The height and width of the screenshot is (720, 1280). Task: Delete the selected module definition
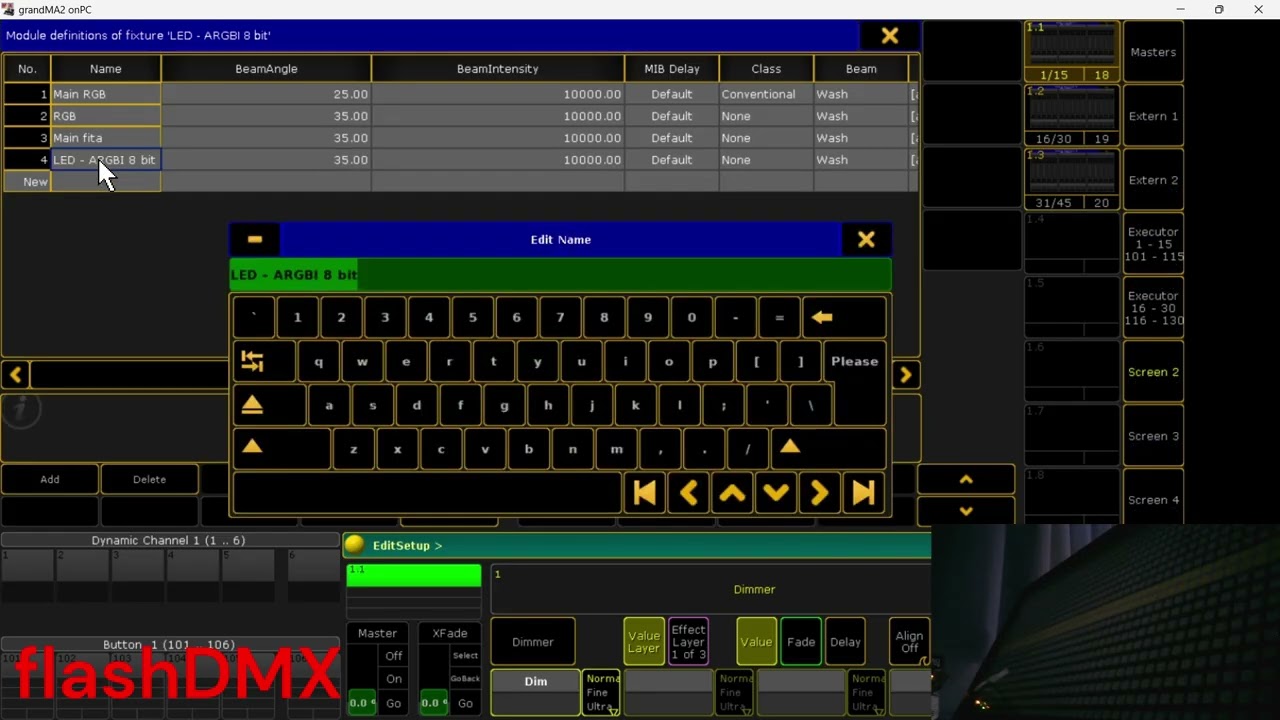point(150,479)
